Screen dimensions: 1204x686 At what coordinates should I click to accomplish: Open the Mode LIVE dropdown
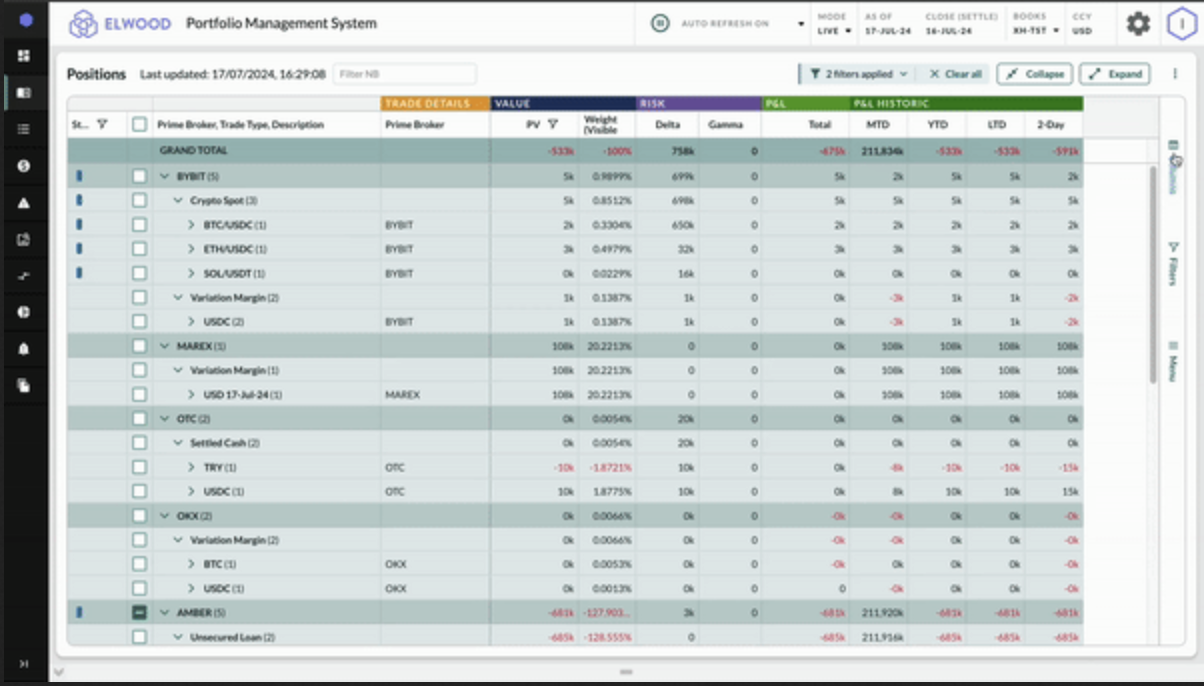(x=835, y=31)
